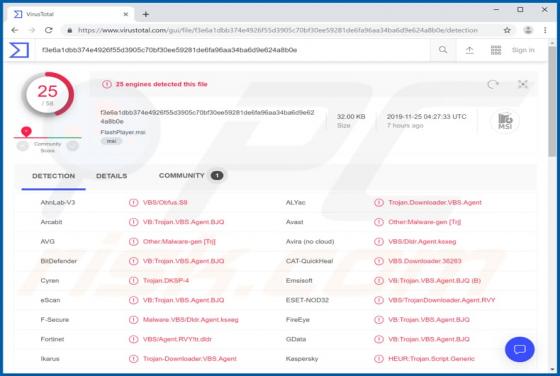Click Avast result Other:Malware-gen
Screen dimensions: 560x376
(x=425, y=222)
